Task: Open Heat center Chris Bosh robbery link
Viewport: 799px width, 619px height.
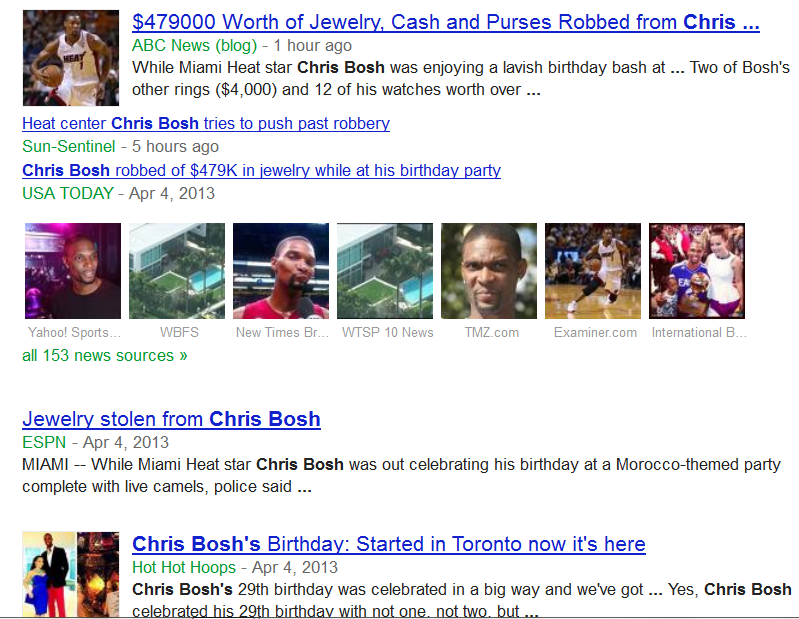Action: pos(206,123)
